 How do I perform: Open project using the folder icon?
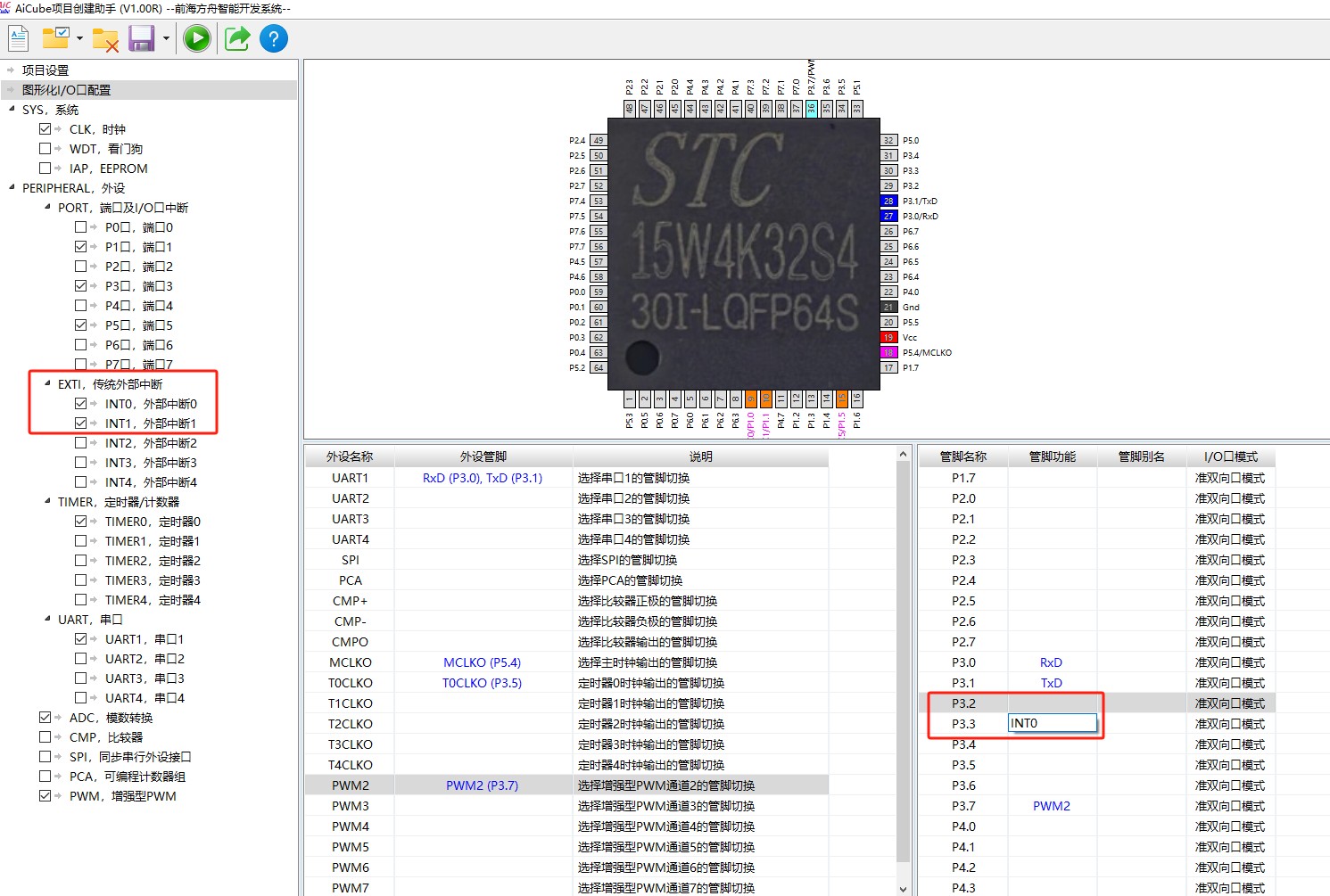55,38
